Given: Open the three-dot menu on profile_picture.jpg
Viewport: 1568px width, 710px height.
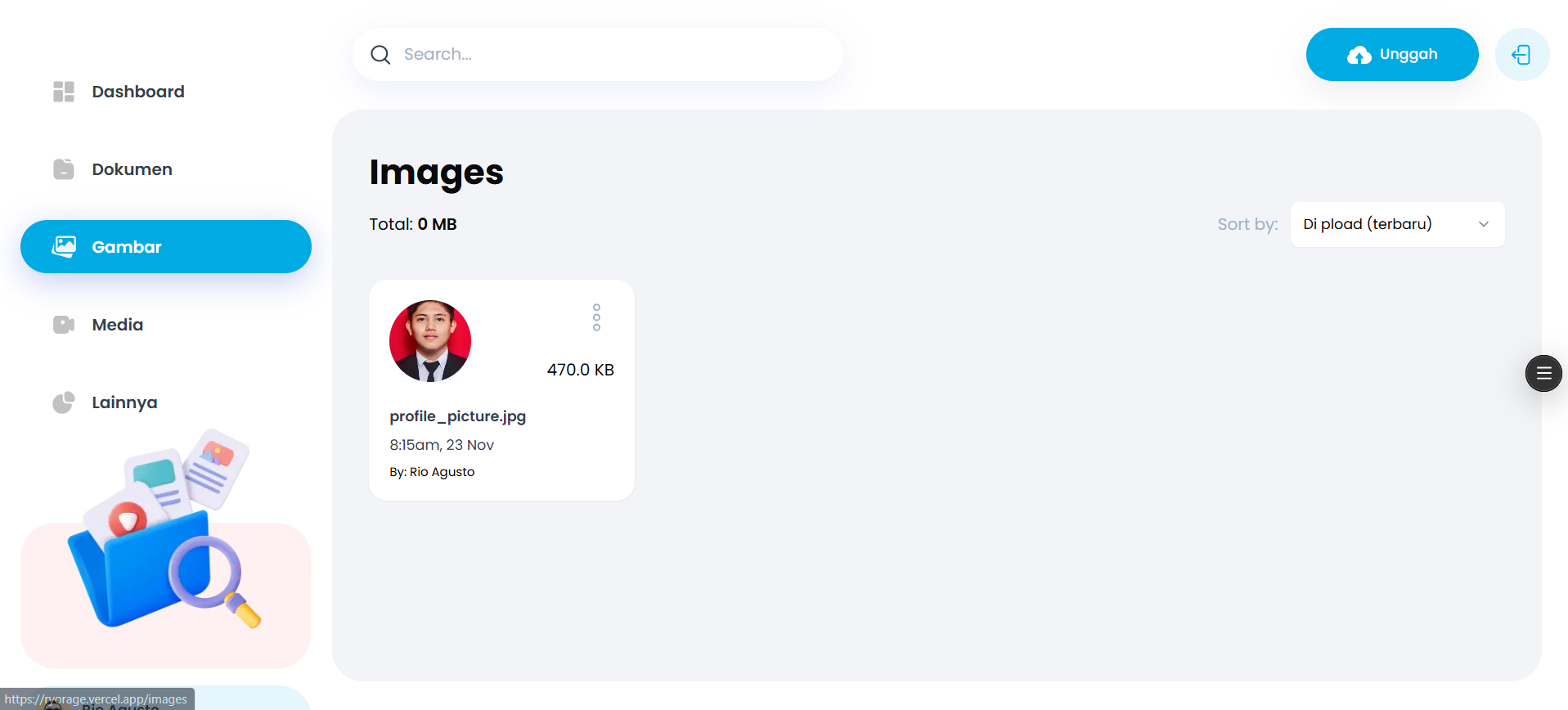Looking at the screenshot, I should (596, 317).
